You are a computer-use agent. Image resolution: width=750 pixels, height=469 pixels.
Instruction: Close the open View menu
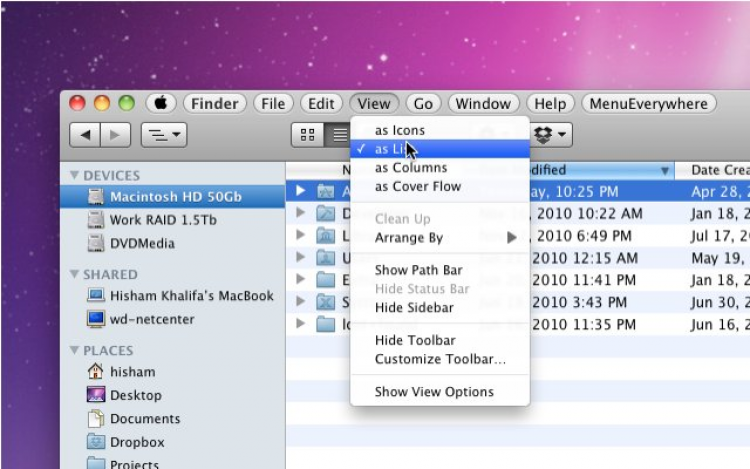(x=374, y=103)
